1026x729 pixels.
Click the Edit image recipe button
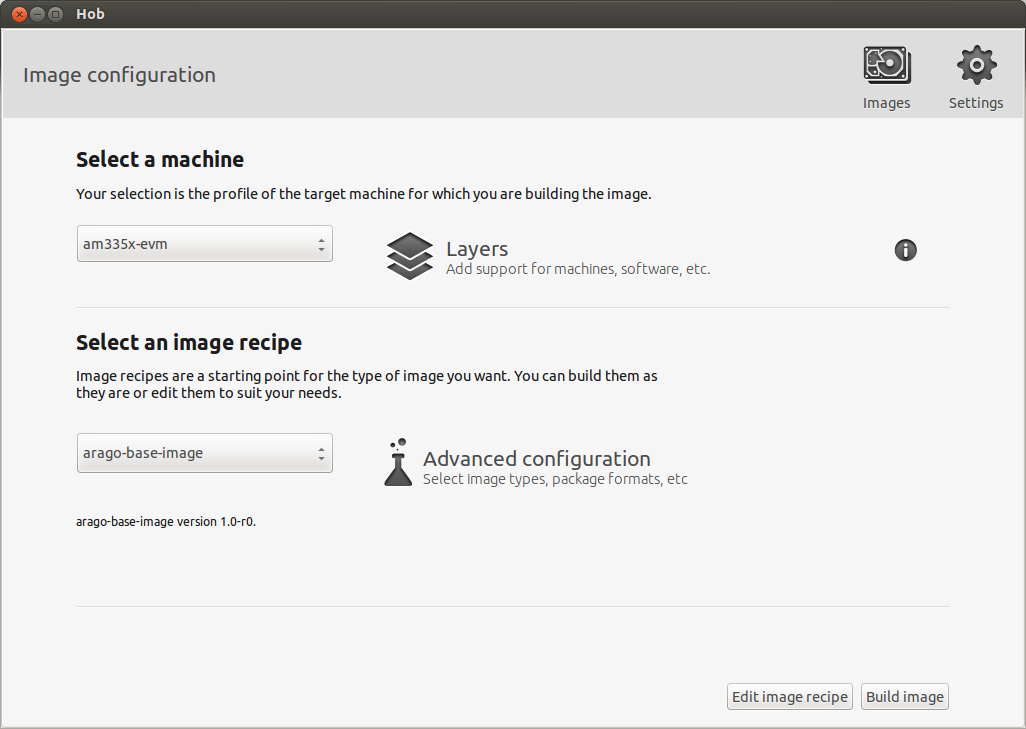[x=789, y=697]
